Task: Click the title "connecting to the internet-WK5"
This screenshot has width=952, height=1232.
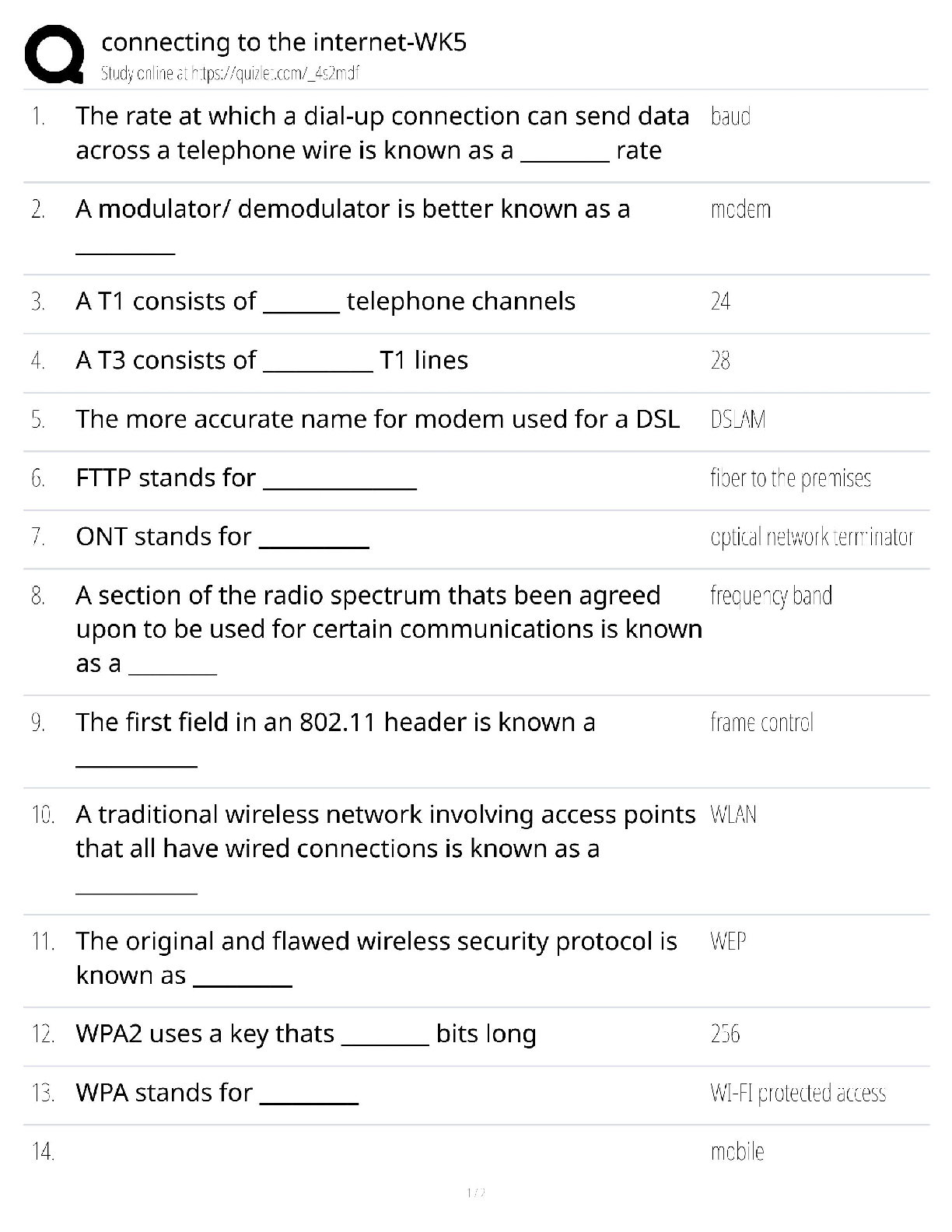Action: 284,42
